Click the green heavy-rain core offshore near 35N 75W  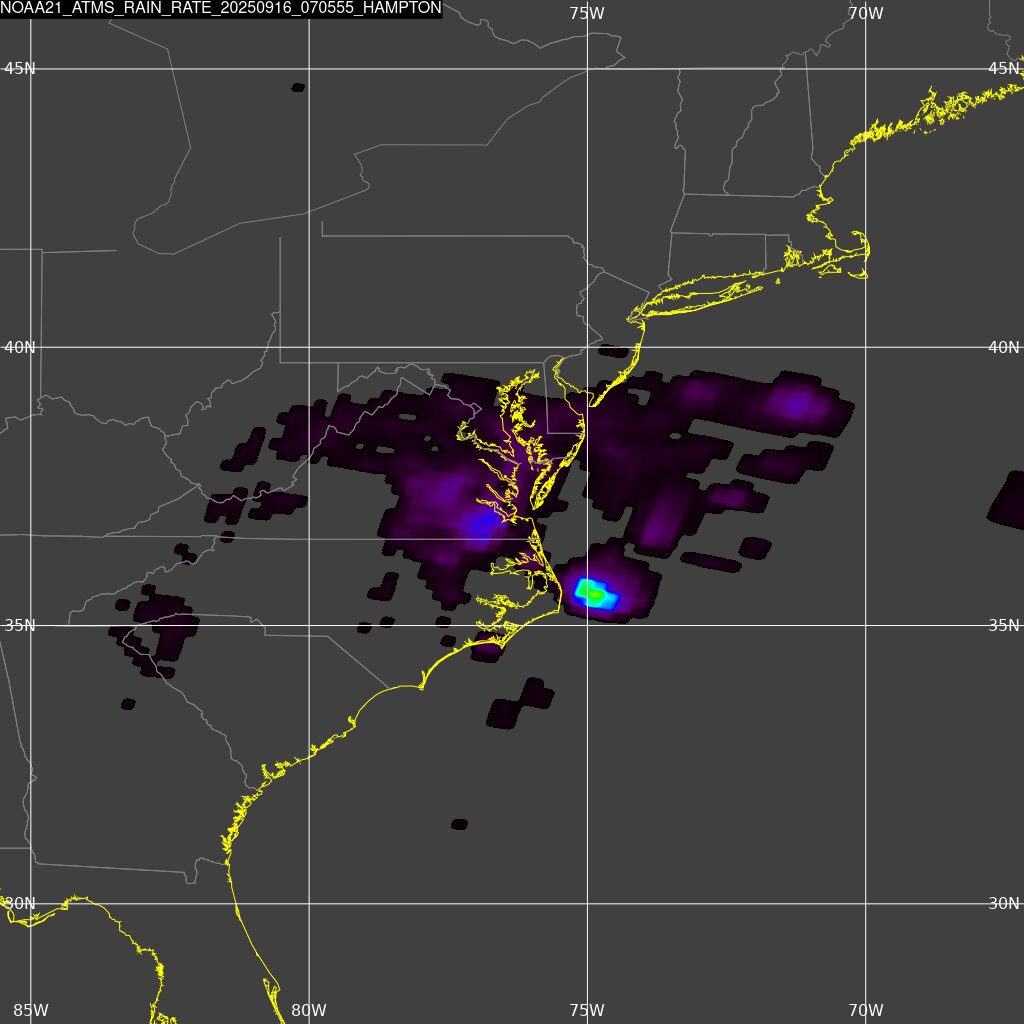[592, 594]
